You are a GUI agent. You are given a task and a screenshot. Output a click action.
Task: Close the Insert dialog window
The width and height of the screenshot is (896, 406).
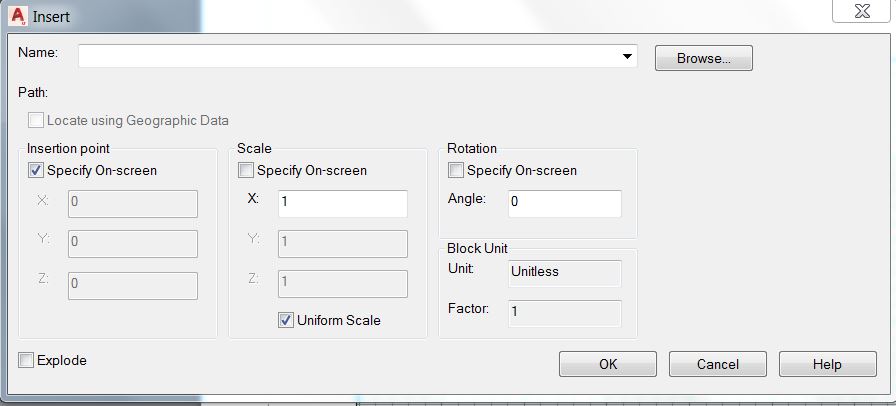861,12
